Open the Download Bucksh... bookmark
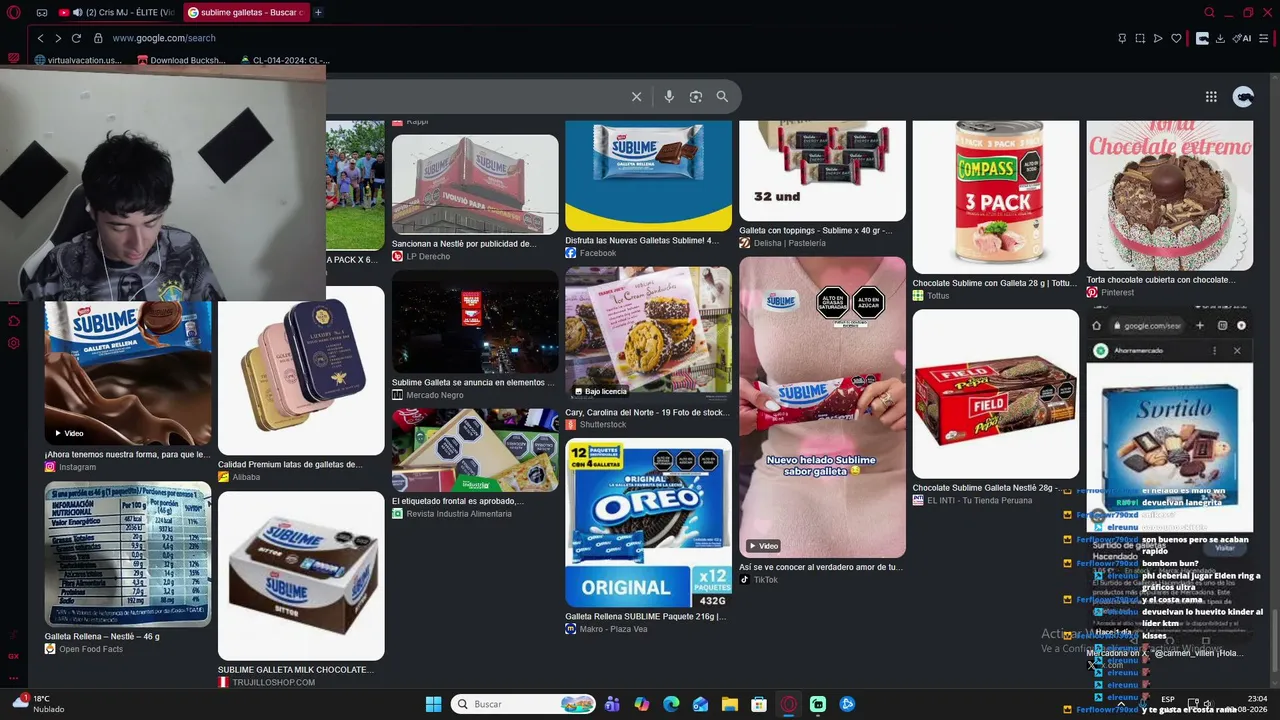Image resolution: width=1280 pixels, height=720 pixels. (x=181, y=60)
